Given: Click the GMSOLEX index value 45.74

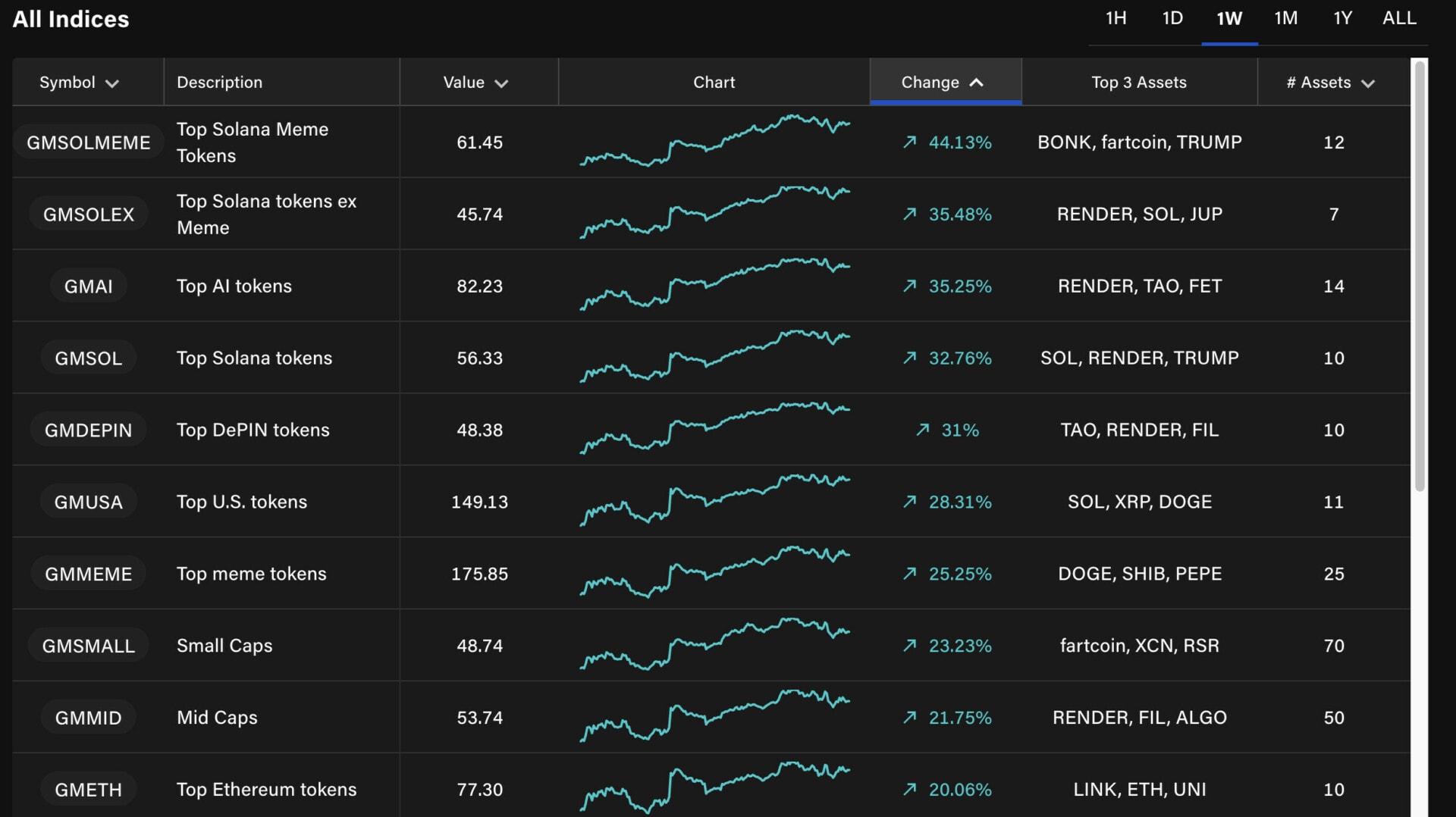Looking at the screenshot, I should (479, 214).
